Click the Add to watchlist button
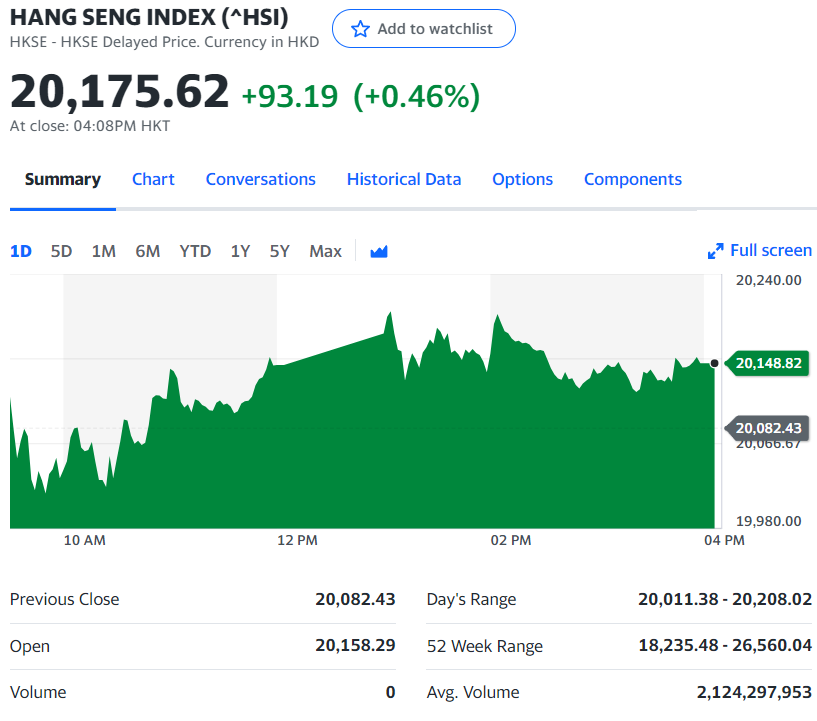Screen dimensions: 817x721 point(424,29)
